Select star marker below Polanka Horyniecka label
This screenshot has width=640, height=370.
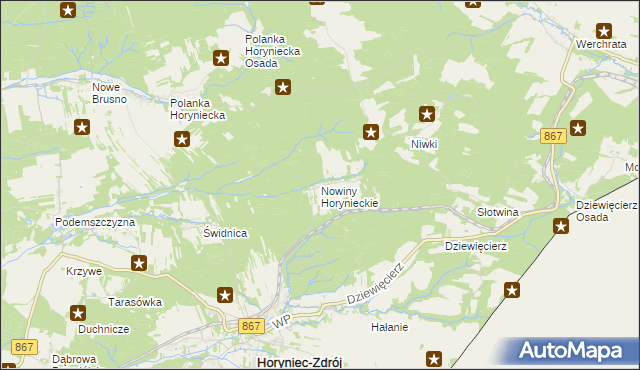tap(182, 139)
